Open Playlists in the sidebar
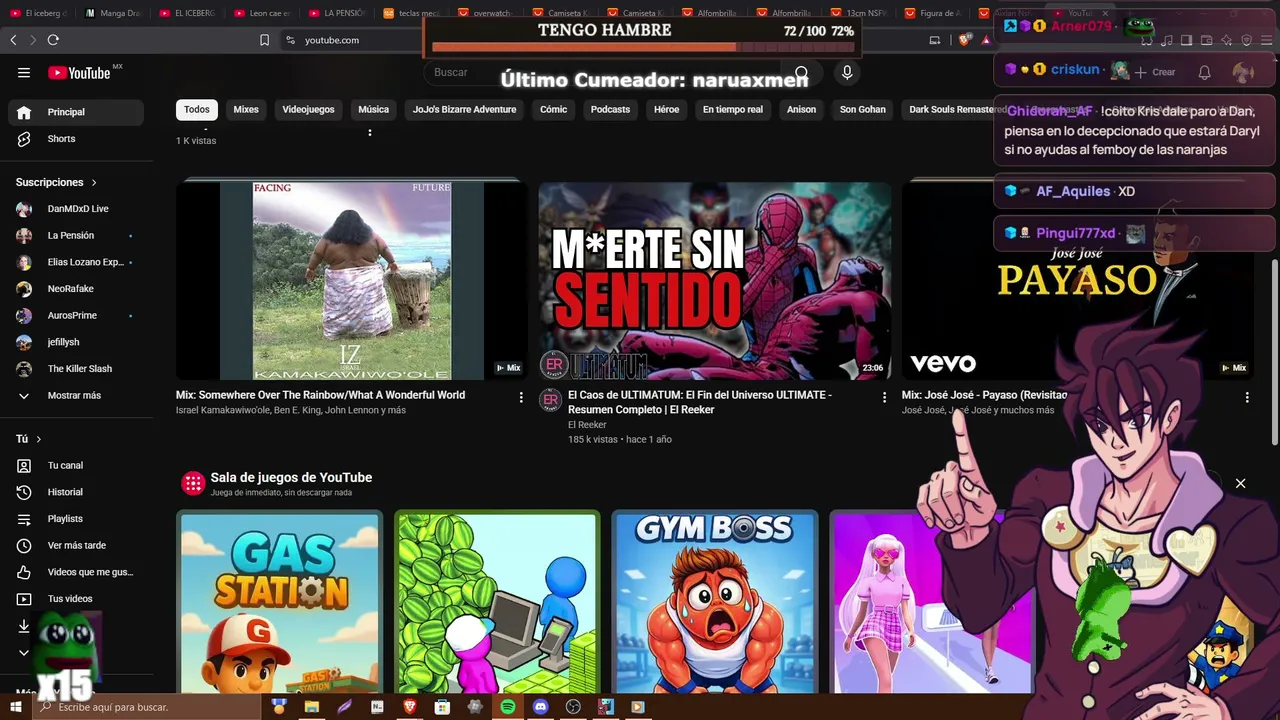 click(76, 519)
